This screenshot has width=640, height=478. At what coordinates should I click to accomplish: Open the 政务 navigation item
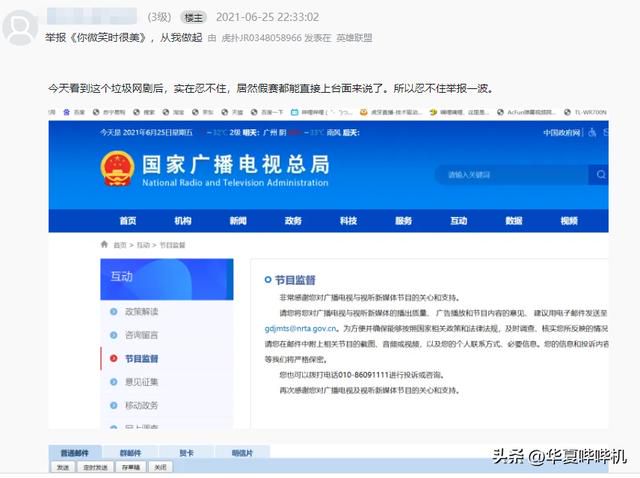click(293, 221)
